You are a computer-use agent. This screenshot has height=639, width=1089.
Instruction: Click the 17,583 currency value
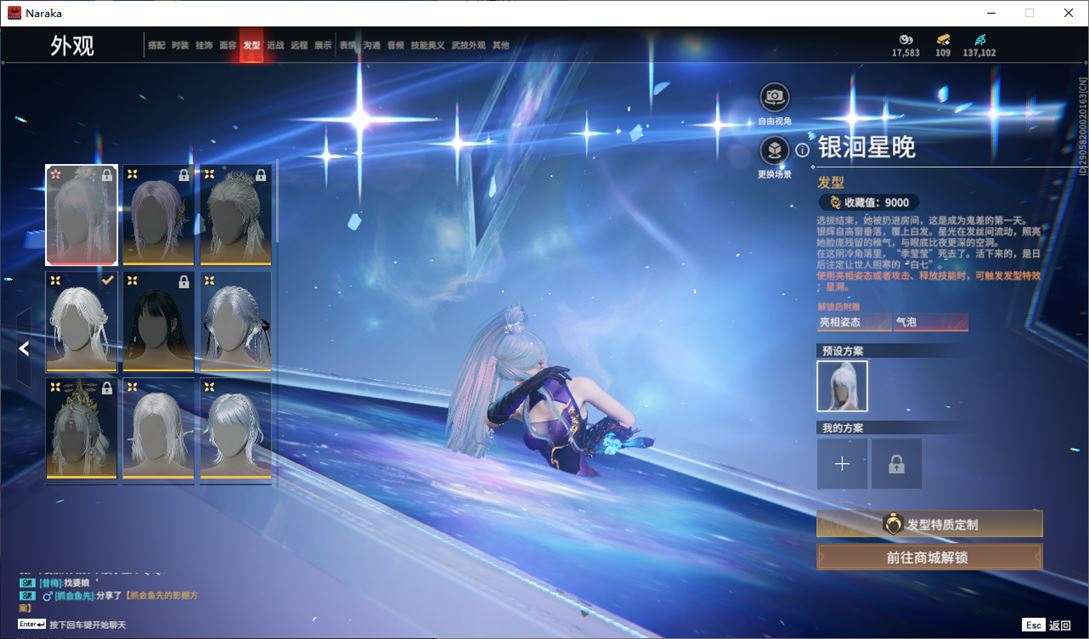point(906,53)
